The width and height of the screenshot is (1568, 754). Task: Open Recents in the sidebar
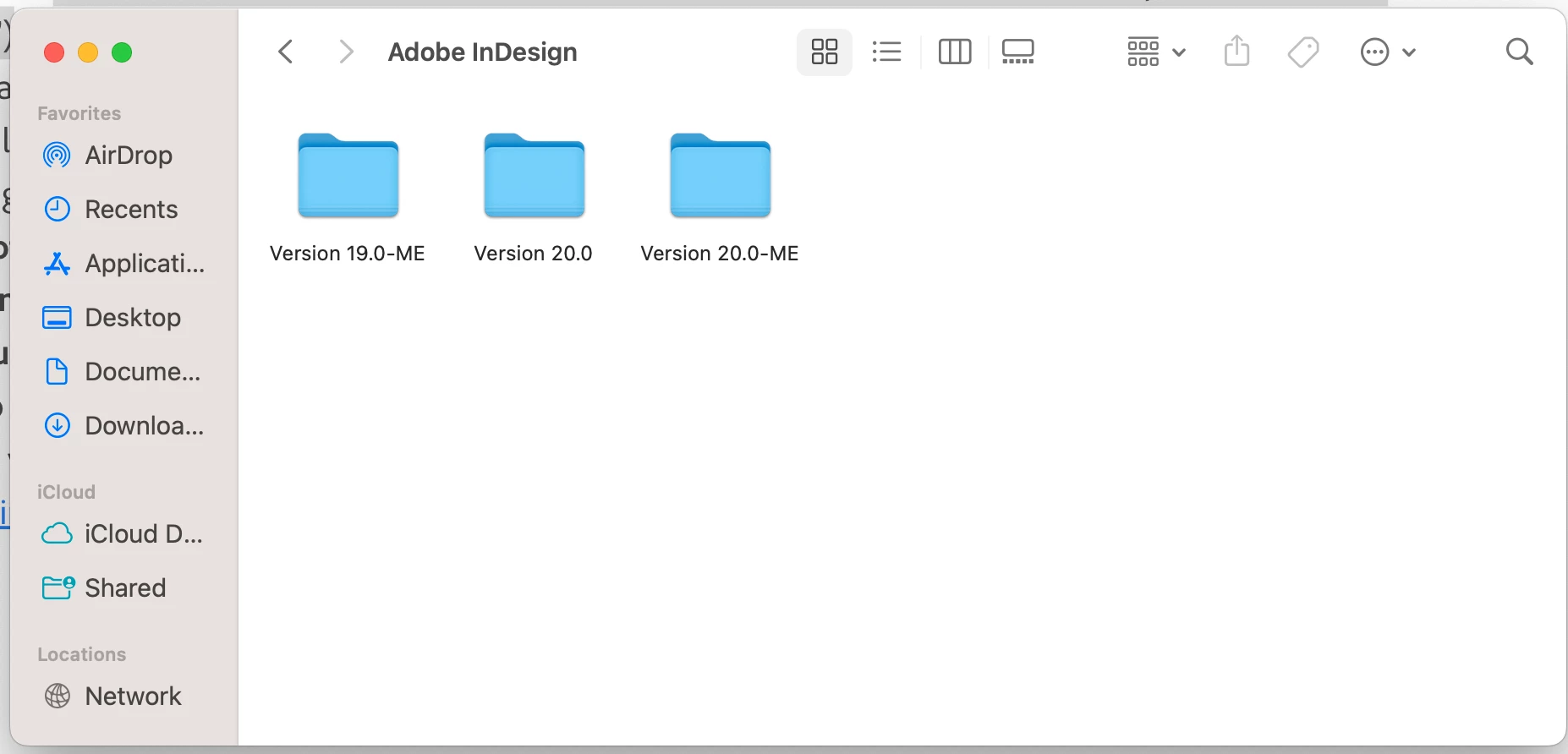click(x=123, y=210)
